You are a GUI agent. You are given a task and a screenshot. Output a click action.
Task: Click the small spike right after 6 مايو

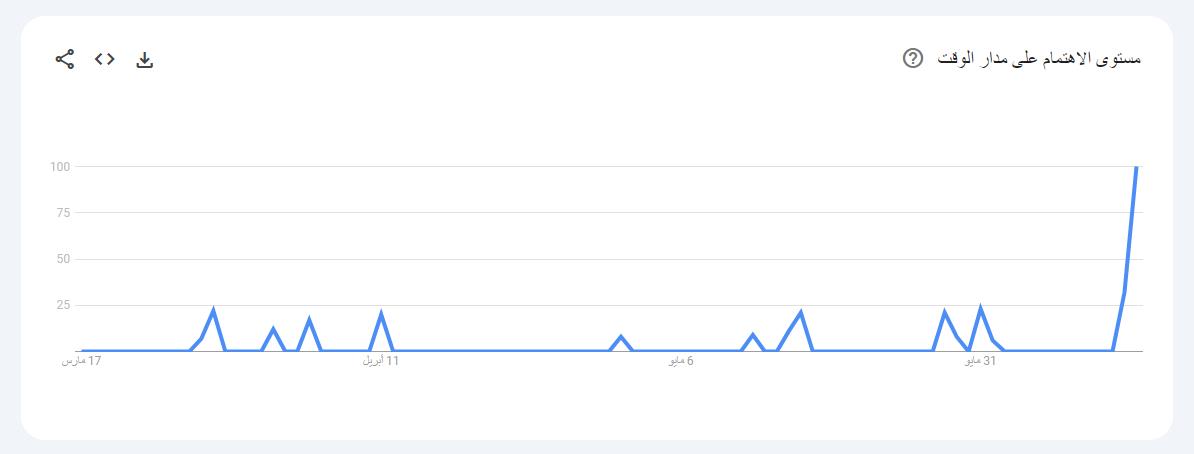753,334
